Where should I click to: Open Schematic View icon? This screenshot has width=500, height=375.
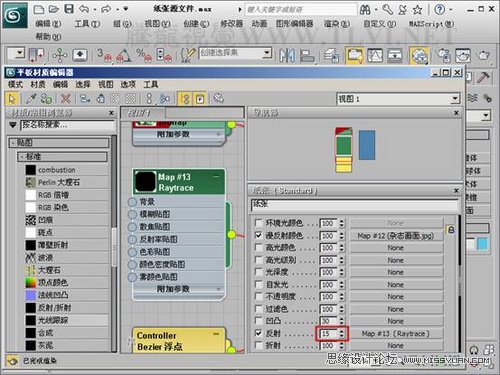pos(395,55)
